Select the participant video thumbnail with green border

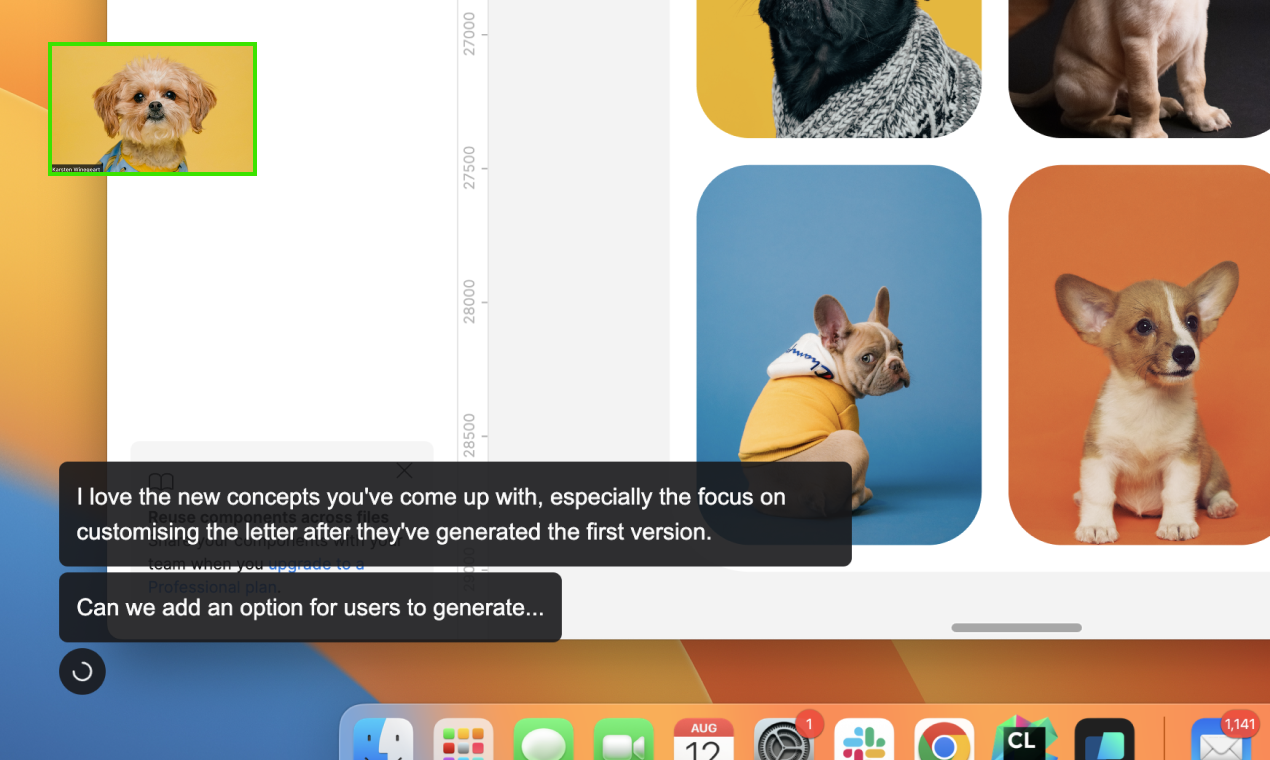(x=153, y=109)
